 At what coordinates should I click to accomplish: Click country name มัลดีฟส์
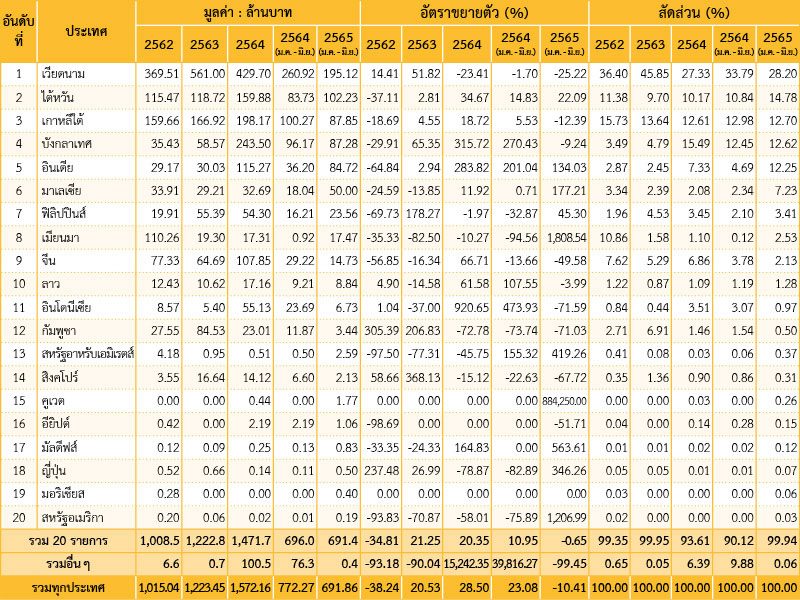[60, 447]
